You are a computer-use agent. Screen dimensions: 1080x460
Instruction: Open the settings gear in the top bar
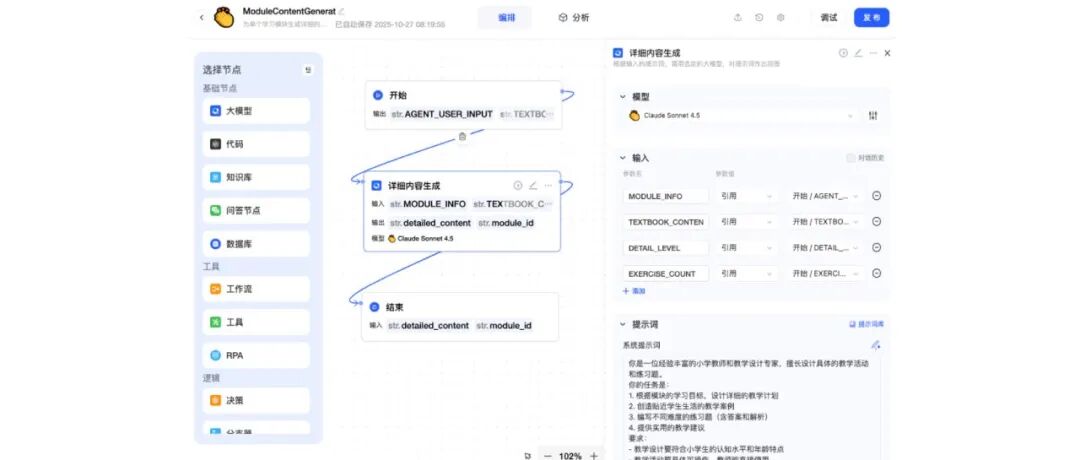point(780,18)
